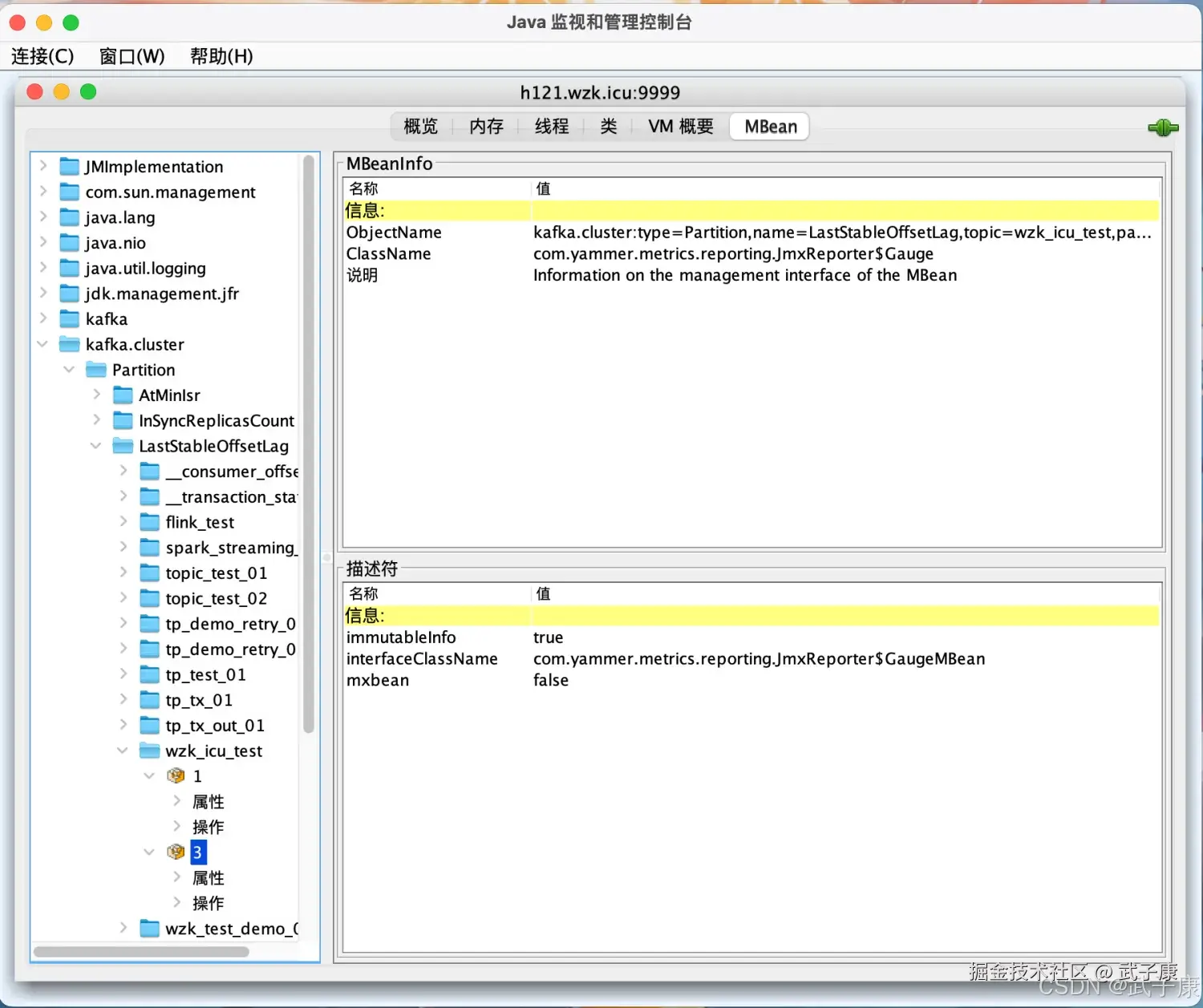Select the interfaceClassName descriptor row

751,659
